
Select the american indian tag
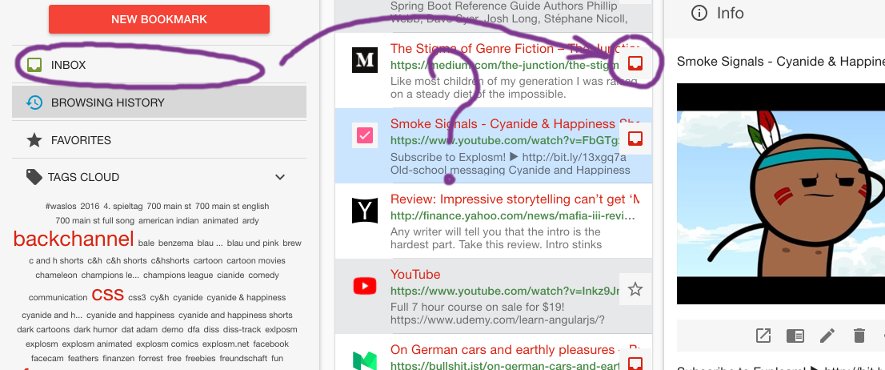coord(169,221)
